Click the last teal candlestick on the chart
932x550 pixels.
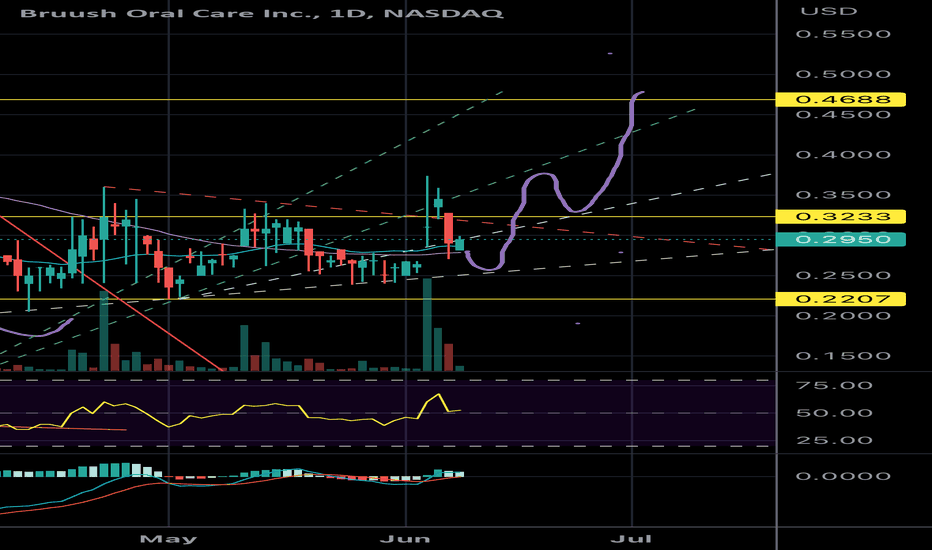point(459,244)
